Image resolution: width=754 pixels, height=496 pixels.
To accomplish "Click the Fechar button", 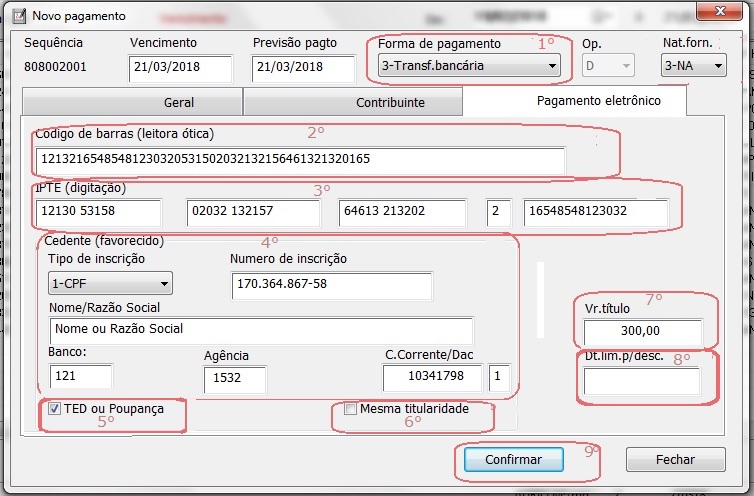I will tap(675, 460).
